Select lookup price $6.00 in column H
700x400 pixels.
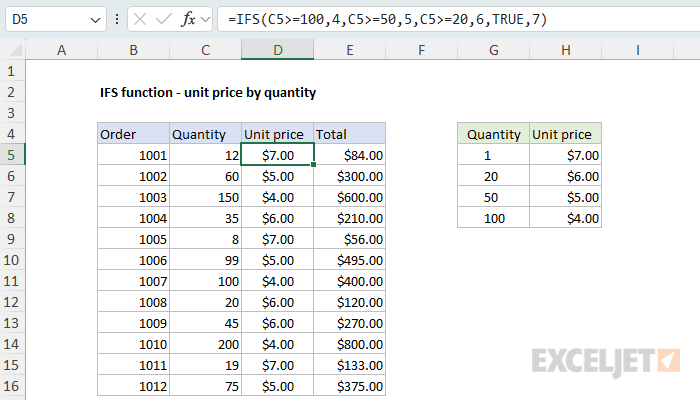point(566,176)
